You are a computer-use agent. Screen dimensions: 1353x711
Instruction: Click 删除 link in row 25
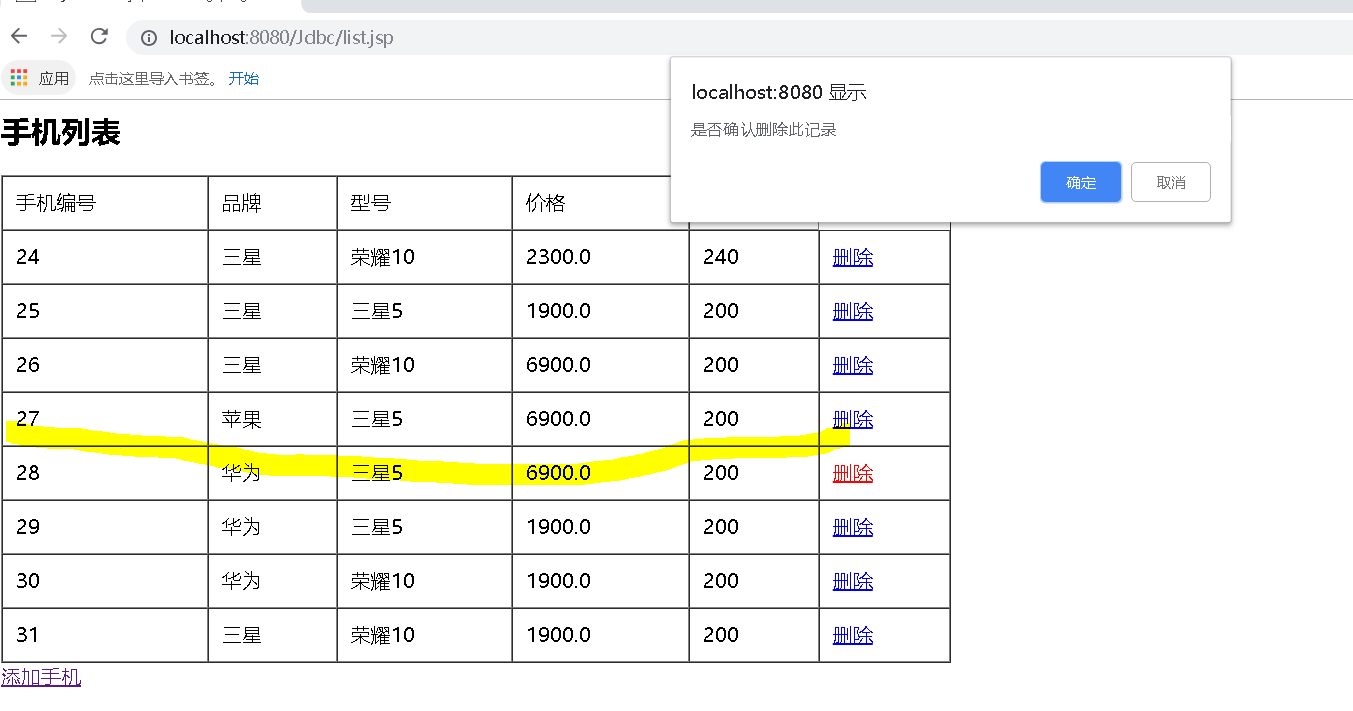853,311
